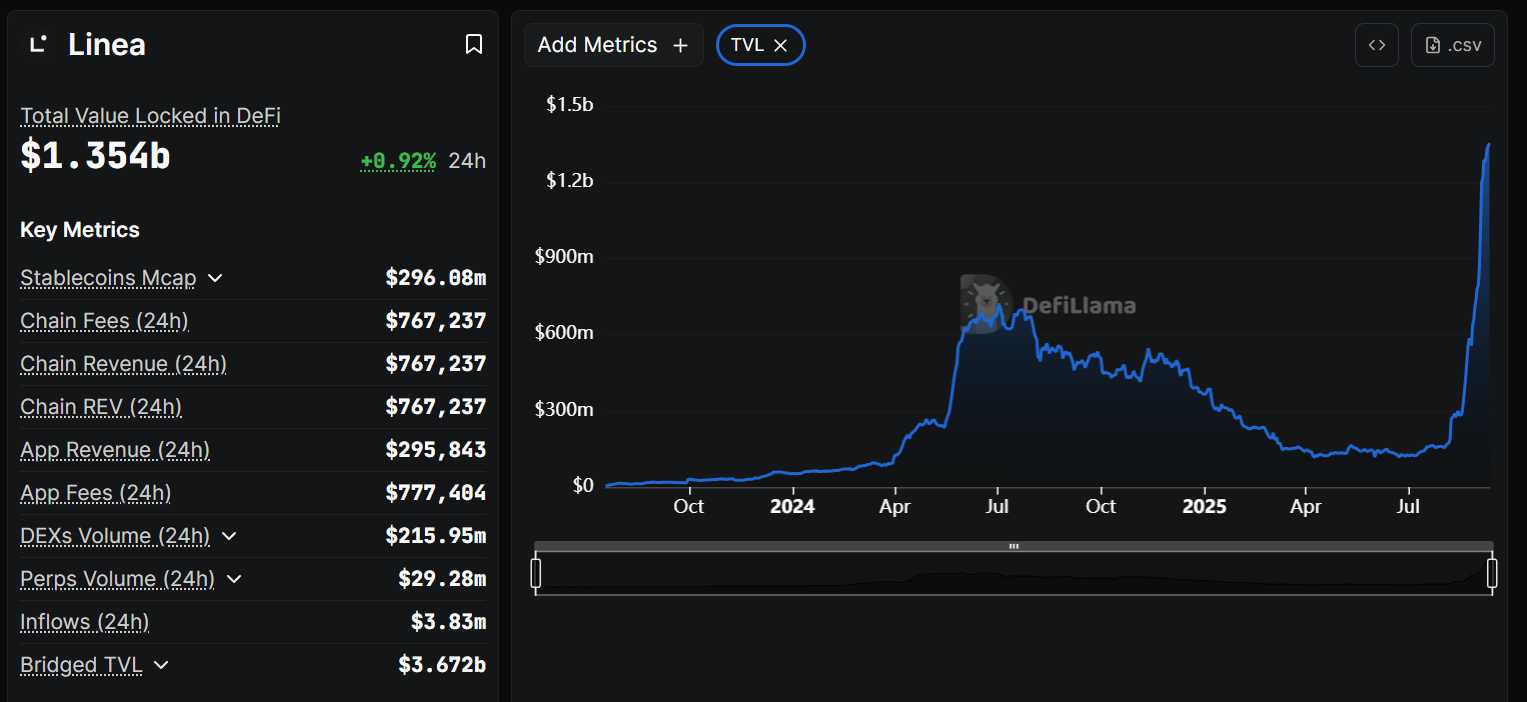Download chart data as .csv

pyautogui.click(x=1453, y=45)
